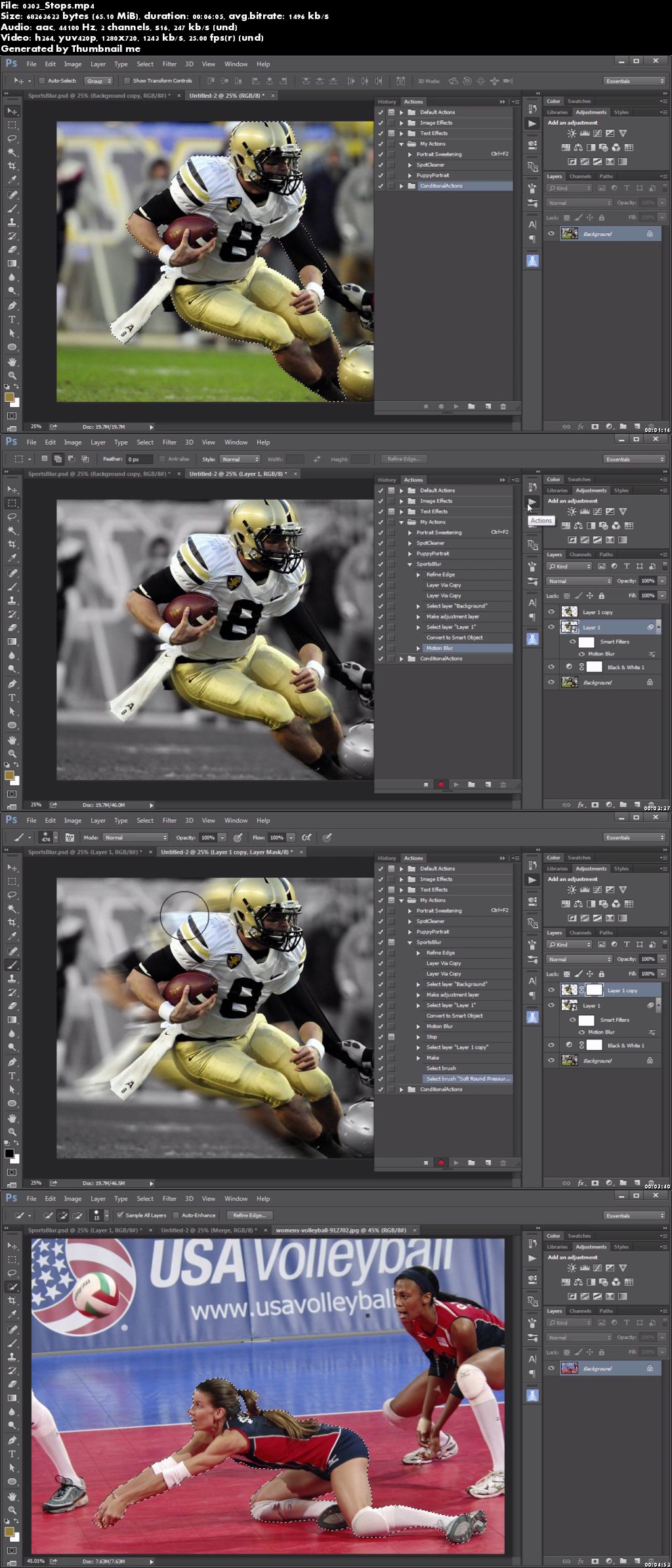
Task: Collapse My Actions set in the third frame
Action: tap(402, 900)
